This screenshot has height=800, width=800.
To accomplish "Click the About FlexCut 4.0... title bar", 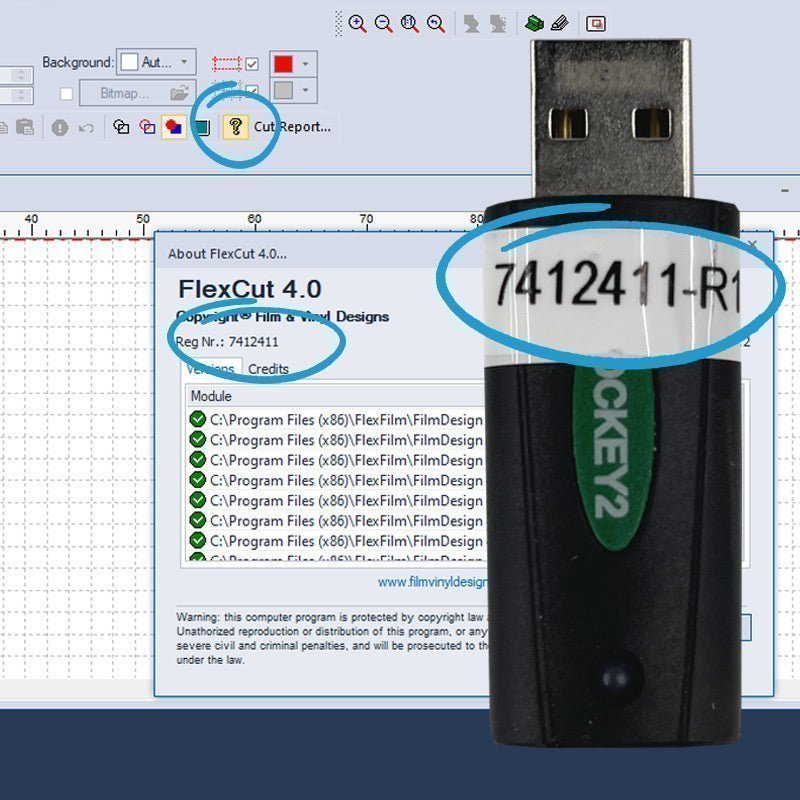I will click(320, 253).
